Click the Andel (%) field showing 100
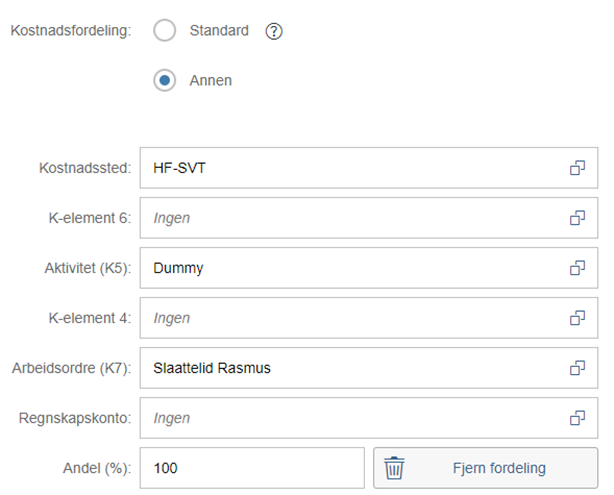The image size is (614, 495). click(252, 468)
